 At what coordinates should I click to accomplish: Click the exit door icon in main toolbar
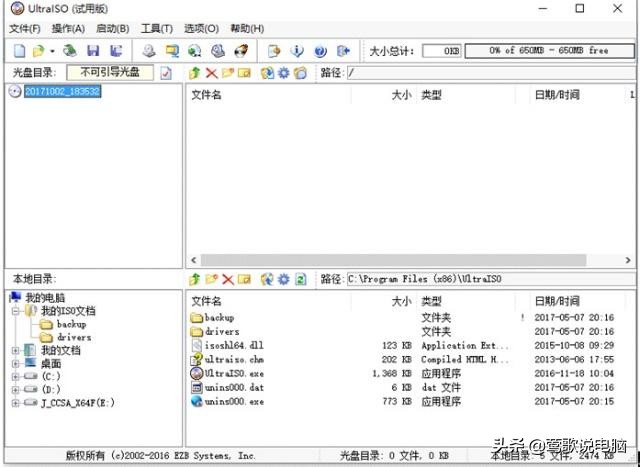tap(343, 51)
